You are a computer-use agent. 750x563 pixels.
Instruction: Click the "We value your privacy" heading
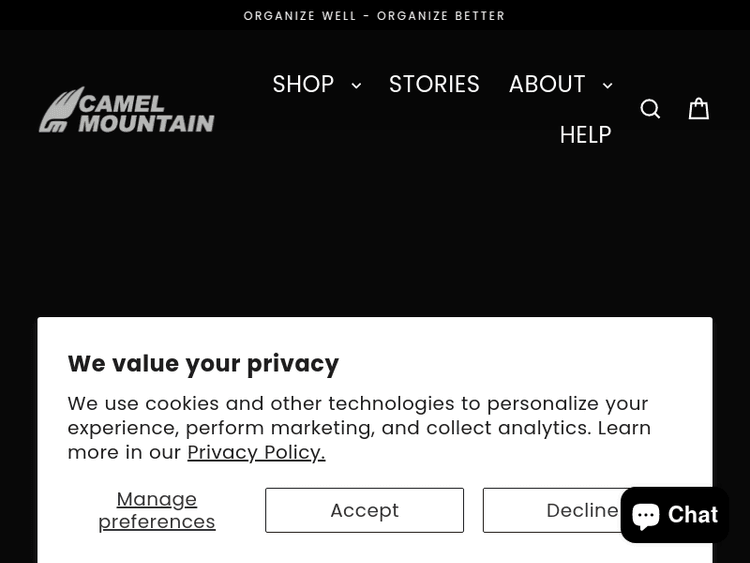[x=203, y=363]
